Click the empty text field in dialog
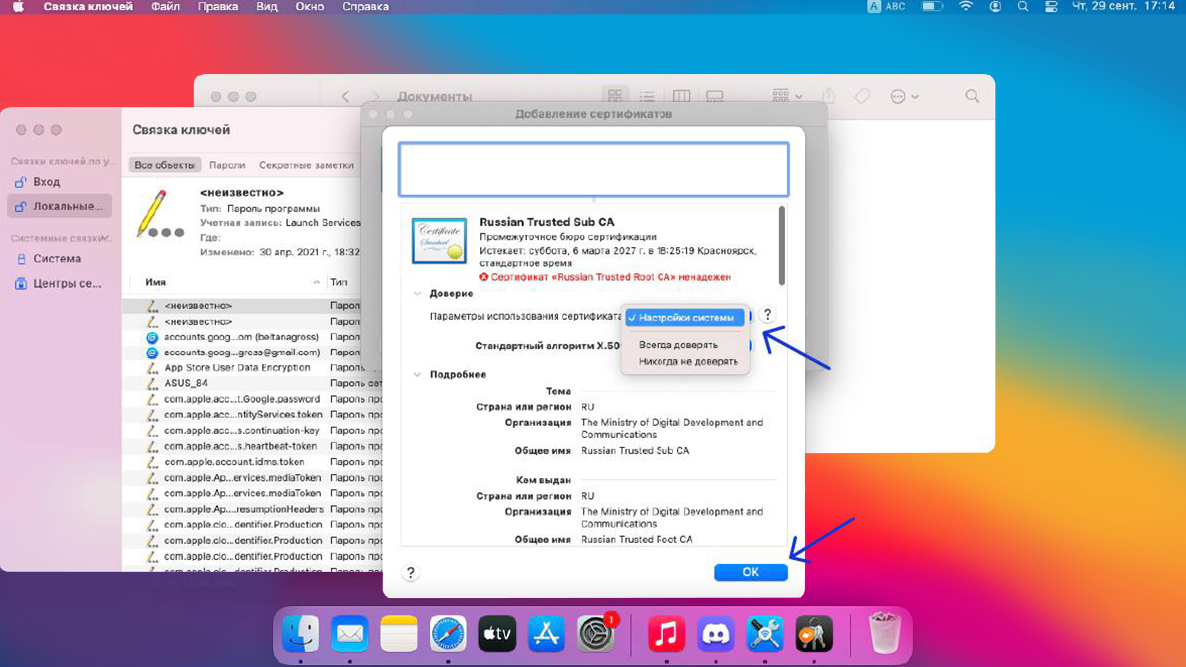Image resolution: width=1186 pixels, height=667 pixels. pos(594,169)
